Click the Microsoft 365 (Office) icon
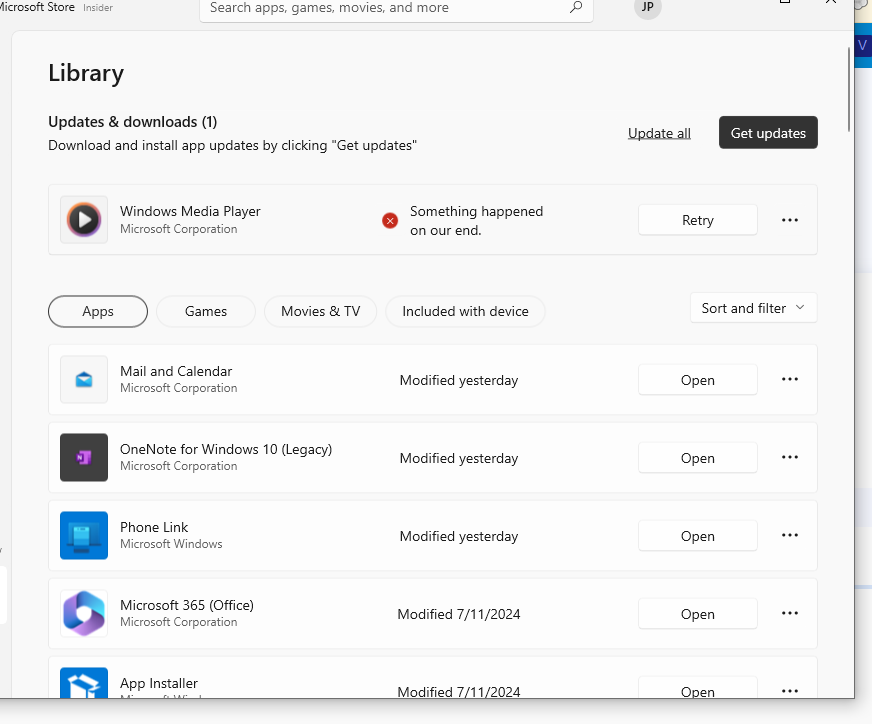Viewport: 872px width, 724px height. 84,613
